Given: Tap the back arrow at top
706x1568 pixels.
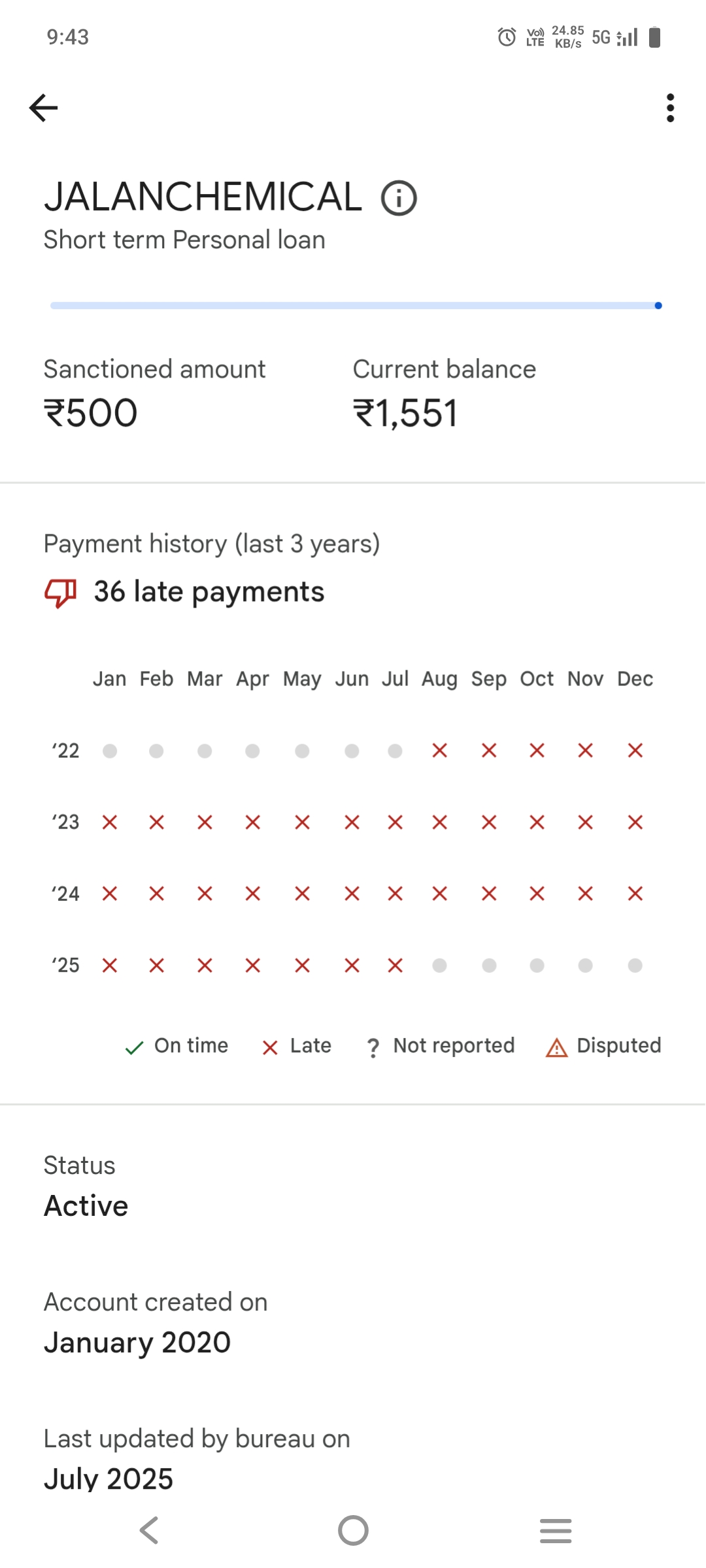Looking at the screenshot, I should pyautogui.click(x=44, y=108).
